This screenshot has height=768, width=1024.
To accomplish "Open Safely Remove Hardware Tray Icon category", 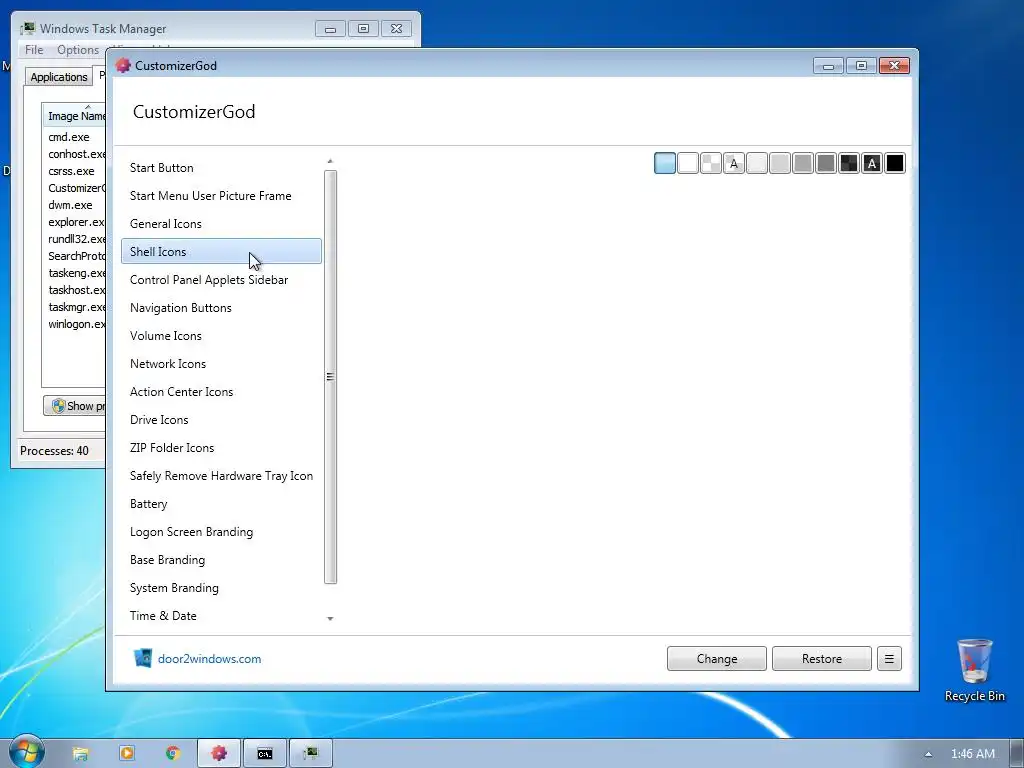I will pyautogui.click(x=221, y=476).
